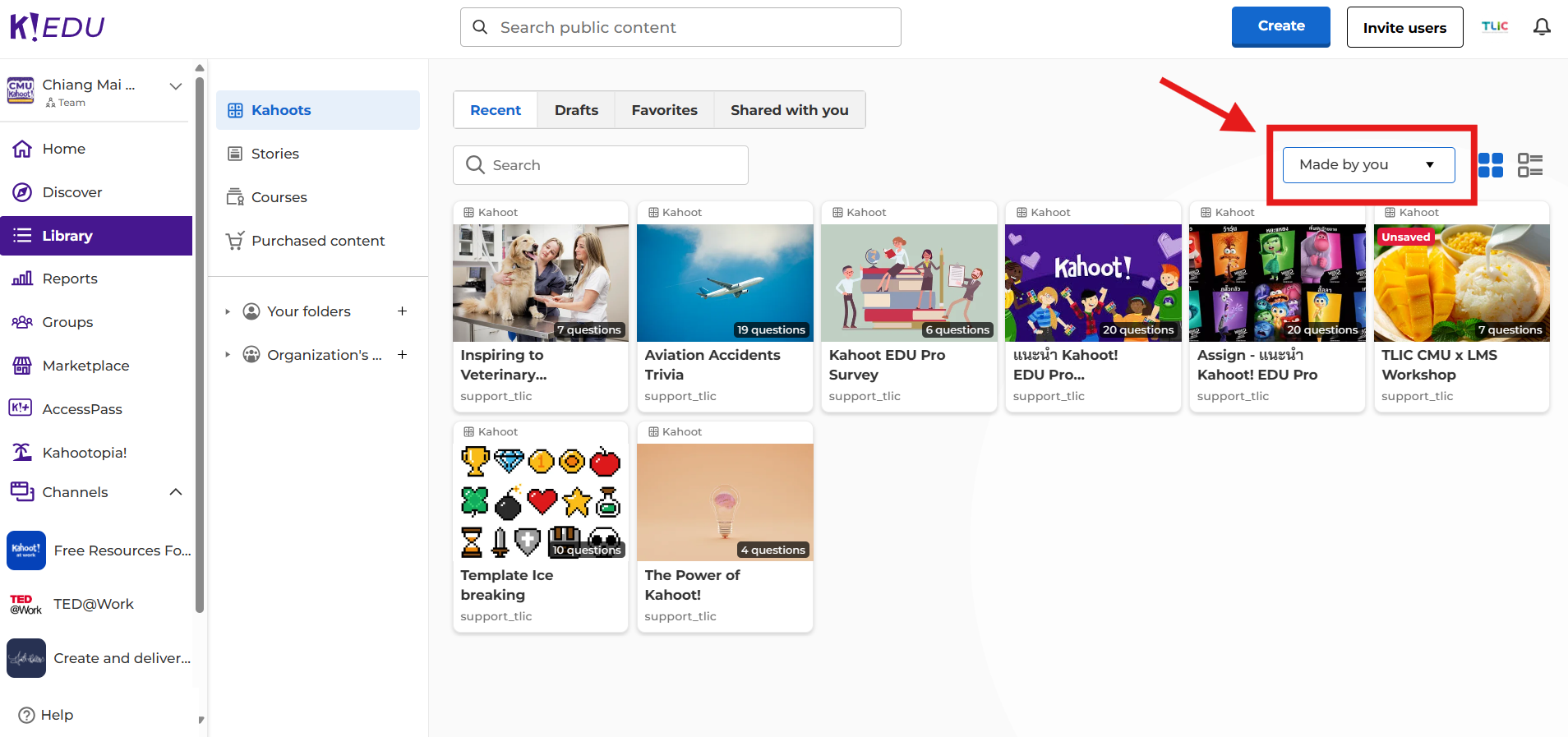The width and height of the screenshot is (1568, 737).
Task: Collapse the Channels section
Action: (x=175, y=492)
